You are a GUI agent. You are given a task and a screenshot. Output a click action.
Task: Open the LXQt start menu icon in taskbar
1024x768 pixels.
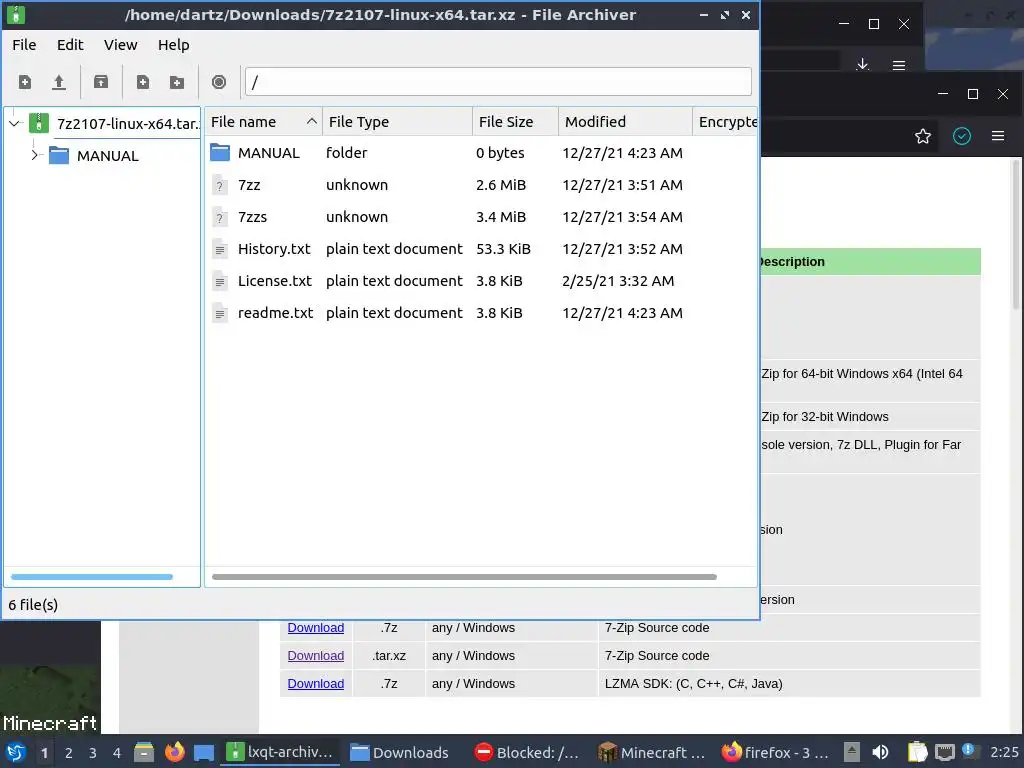click(16, 752)
